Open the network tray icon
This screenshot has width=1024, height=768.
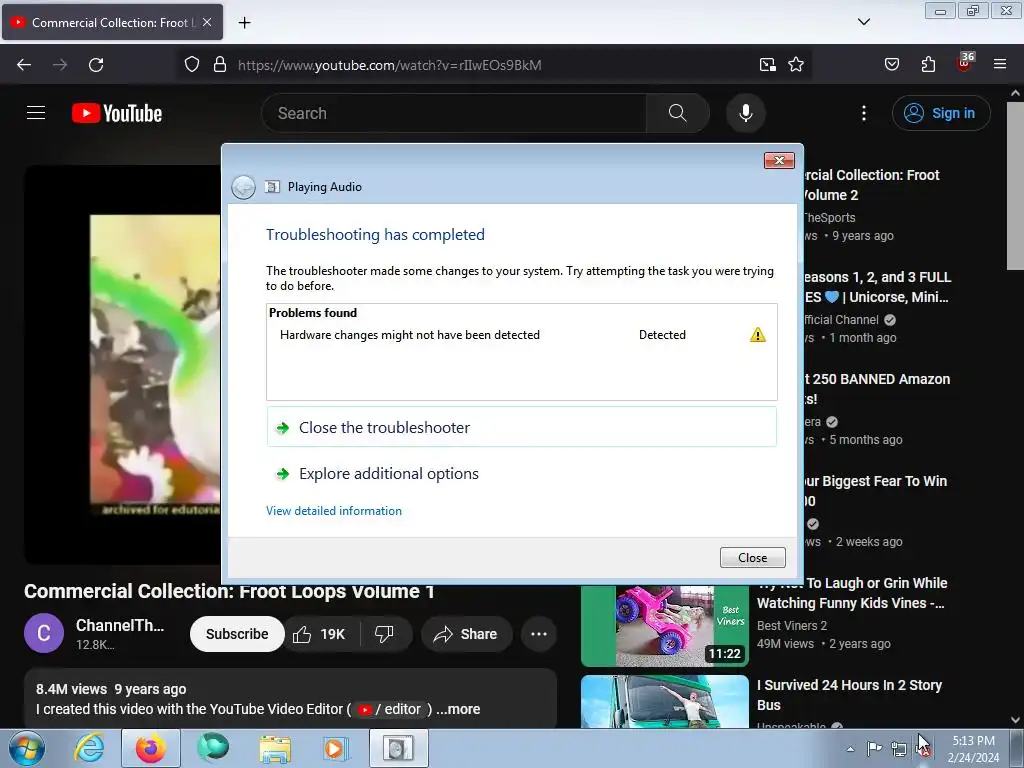tap(899, 749)
